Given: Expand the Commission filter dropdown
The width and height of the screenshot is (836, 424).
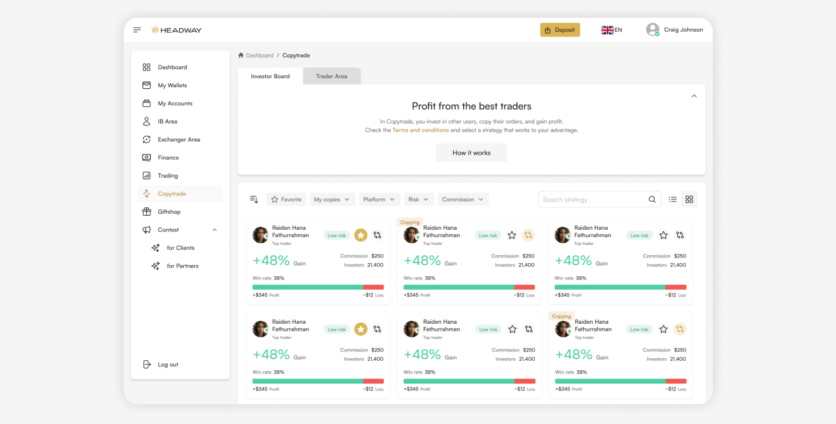Looking at the screenshot, I should coord(462,199).
